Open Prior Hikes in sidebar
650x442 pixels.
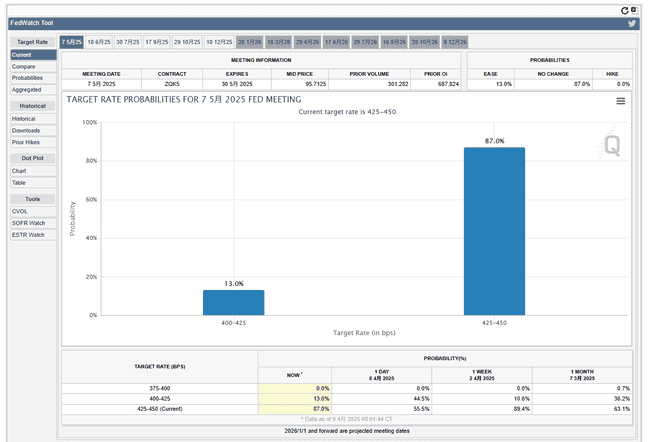(x=26, y=142)
